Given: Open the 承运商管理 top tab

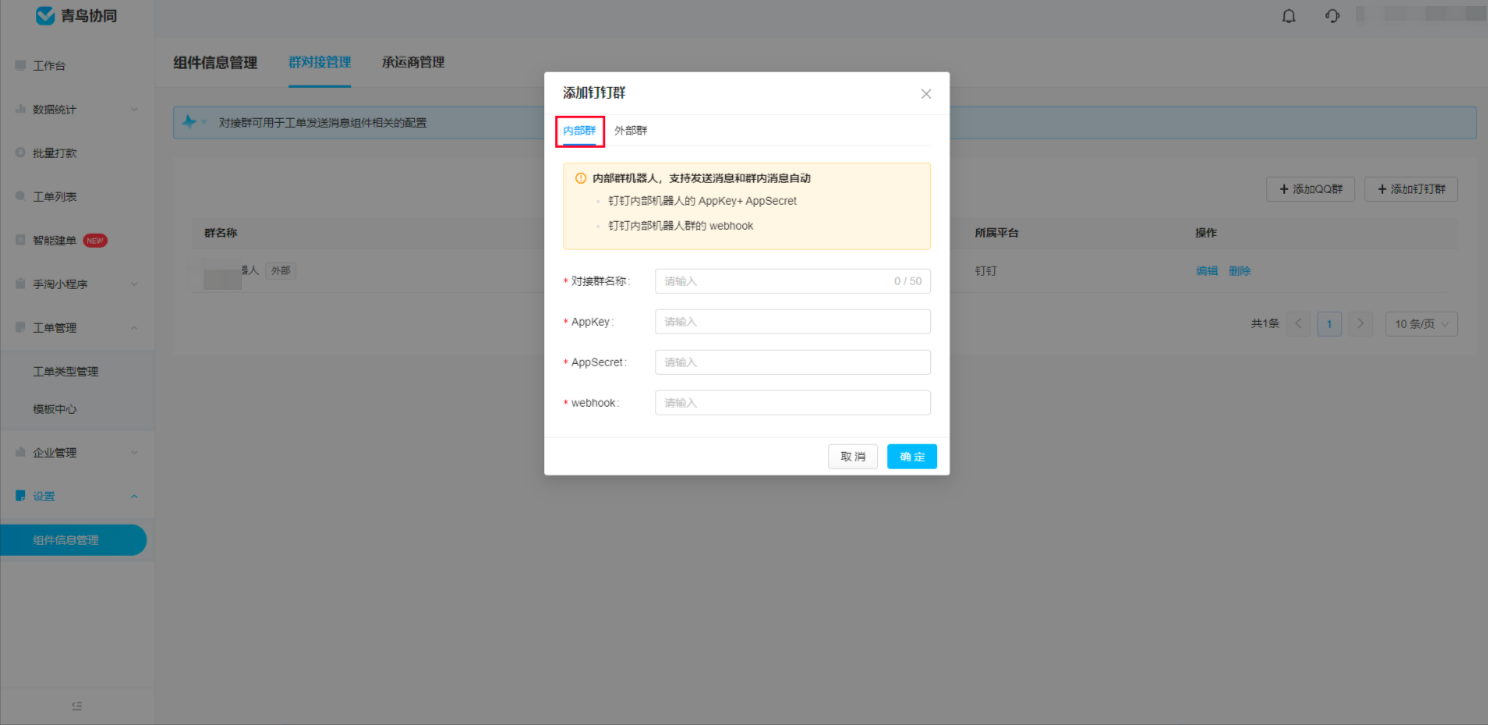Looking at the screenshot, I should click(x=413, y=62).
